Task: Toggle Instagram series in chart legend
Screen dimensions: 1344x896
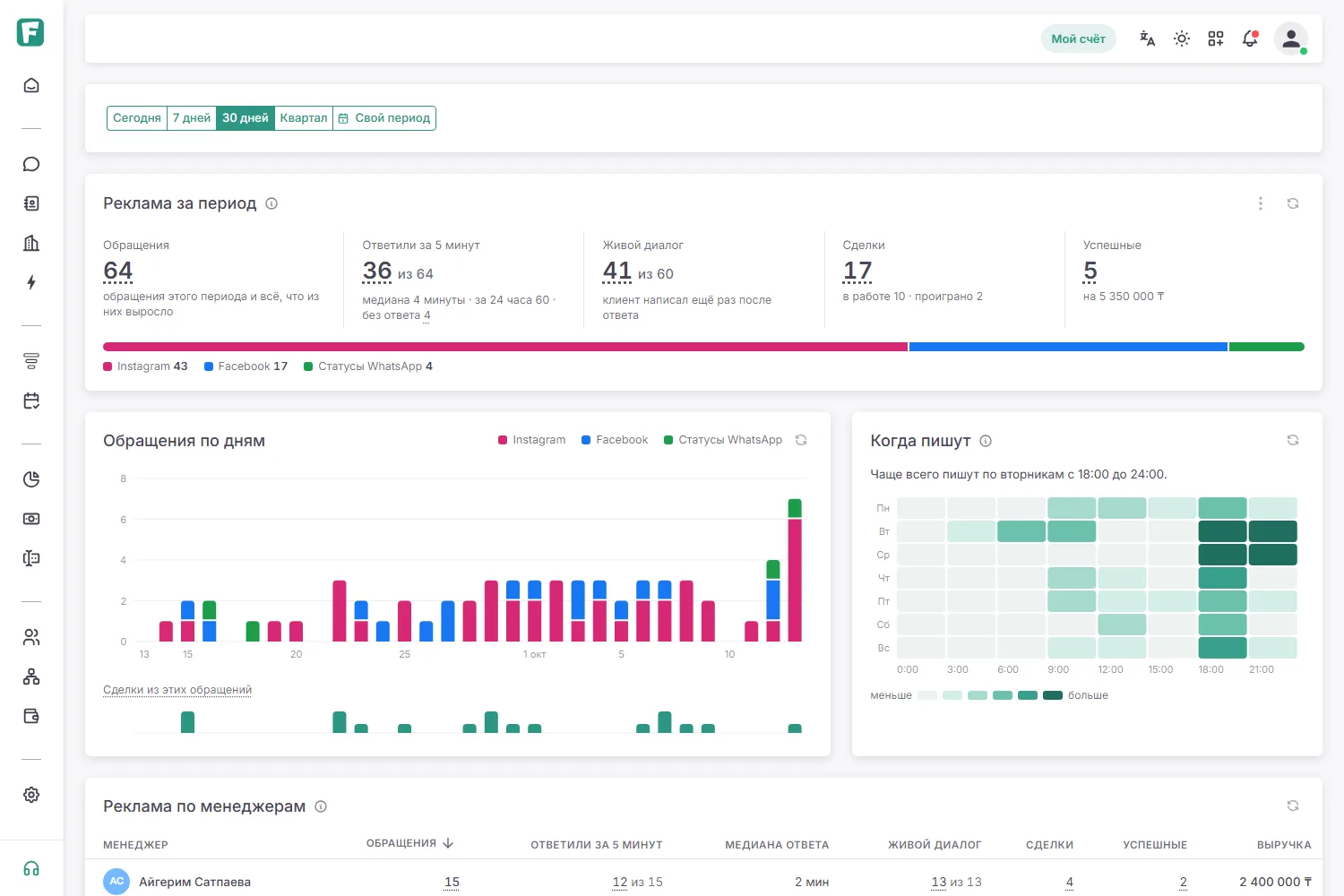Action: (532, 440)
